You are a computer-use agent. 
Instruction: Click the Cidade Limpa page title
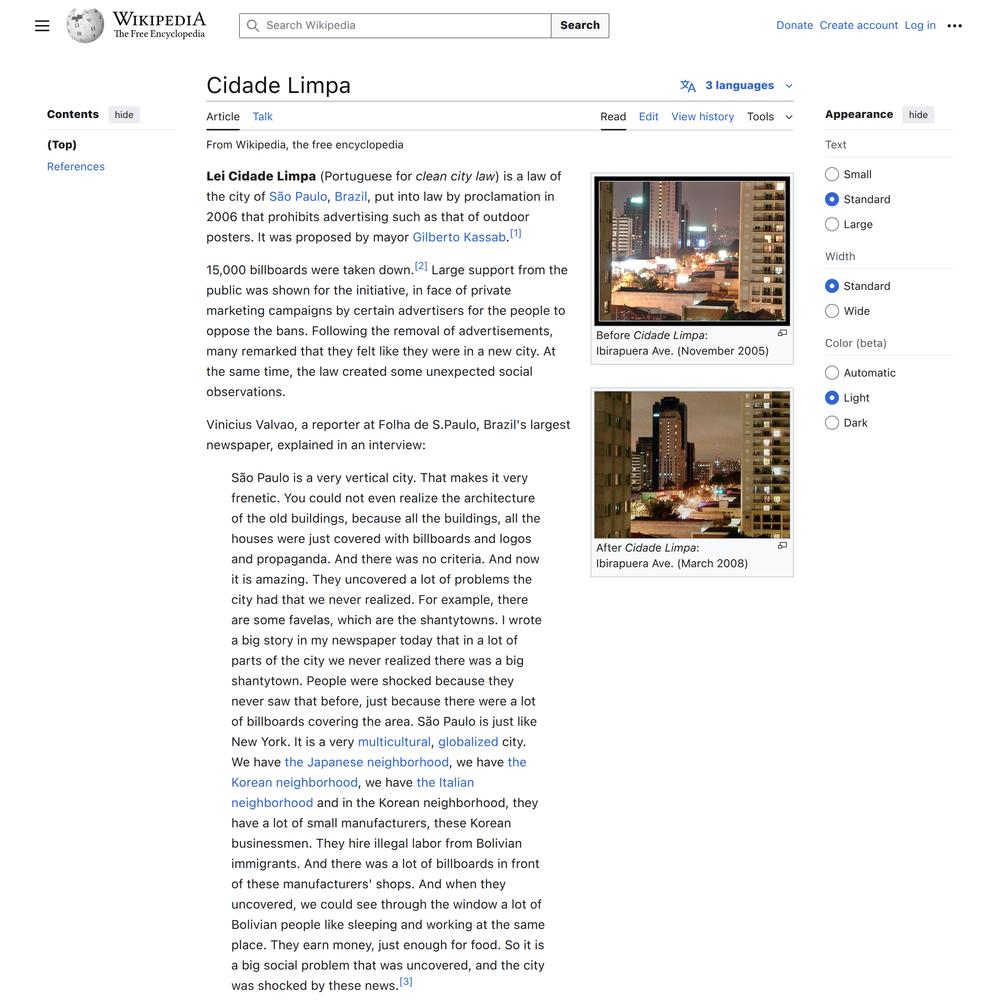279,85
